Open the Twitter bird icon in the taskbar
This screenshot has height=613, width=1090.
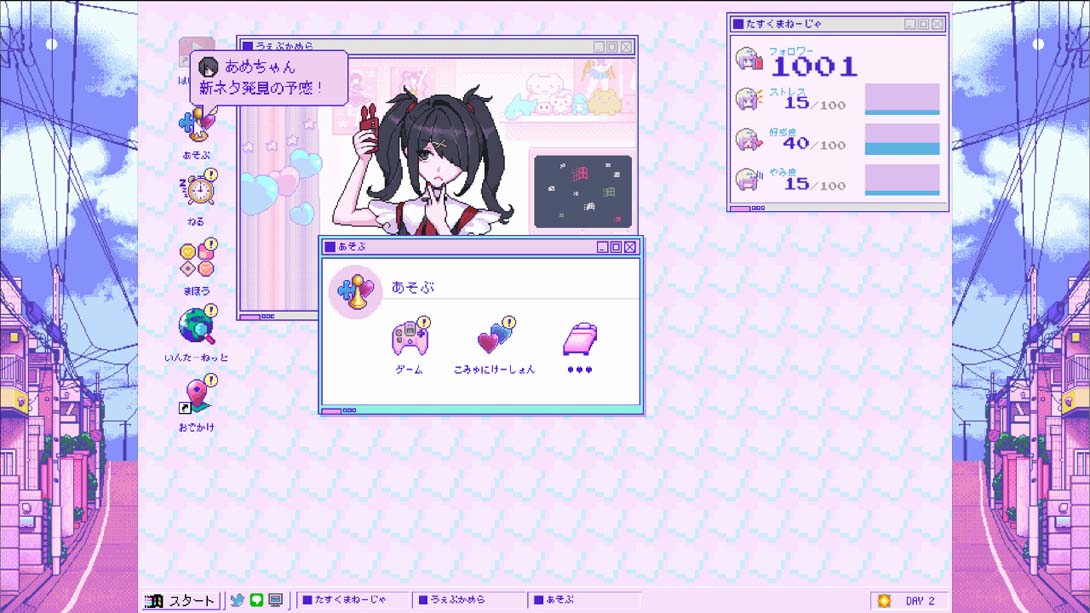[236, 601]
